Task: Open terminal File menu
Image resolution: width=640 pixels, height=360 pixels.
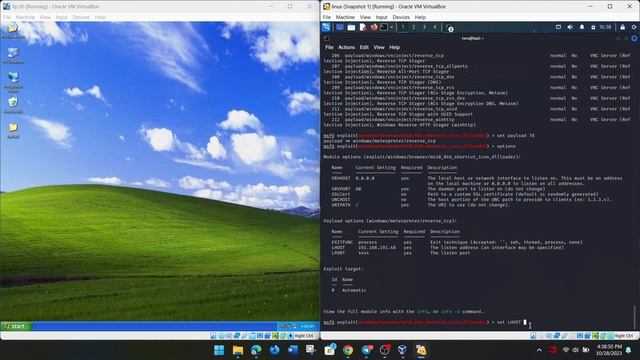Action: coord(329,47)
